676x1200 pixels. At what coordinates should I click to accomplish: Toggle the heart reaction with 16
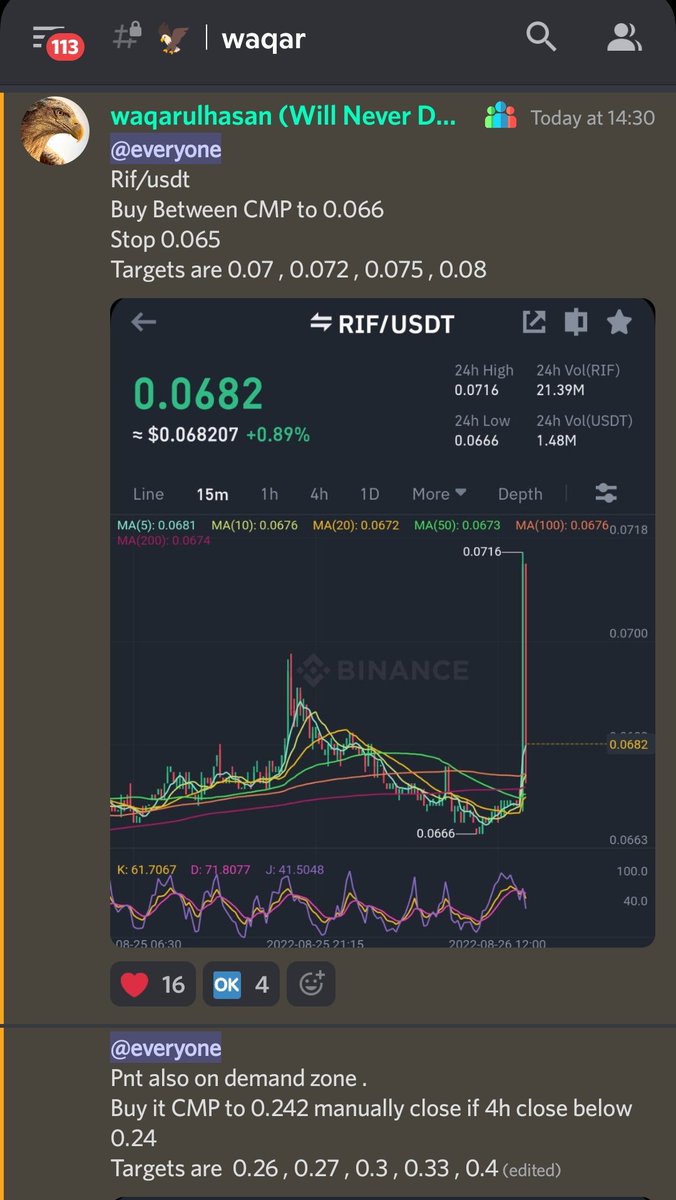tap(153, 984)
